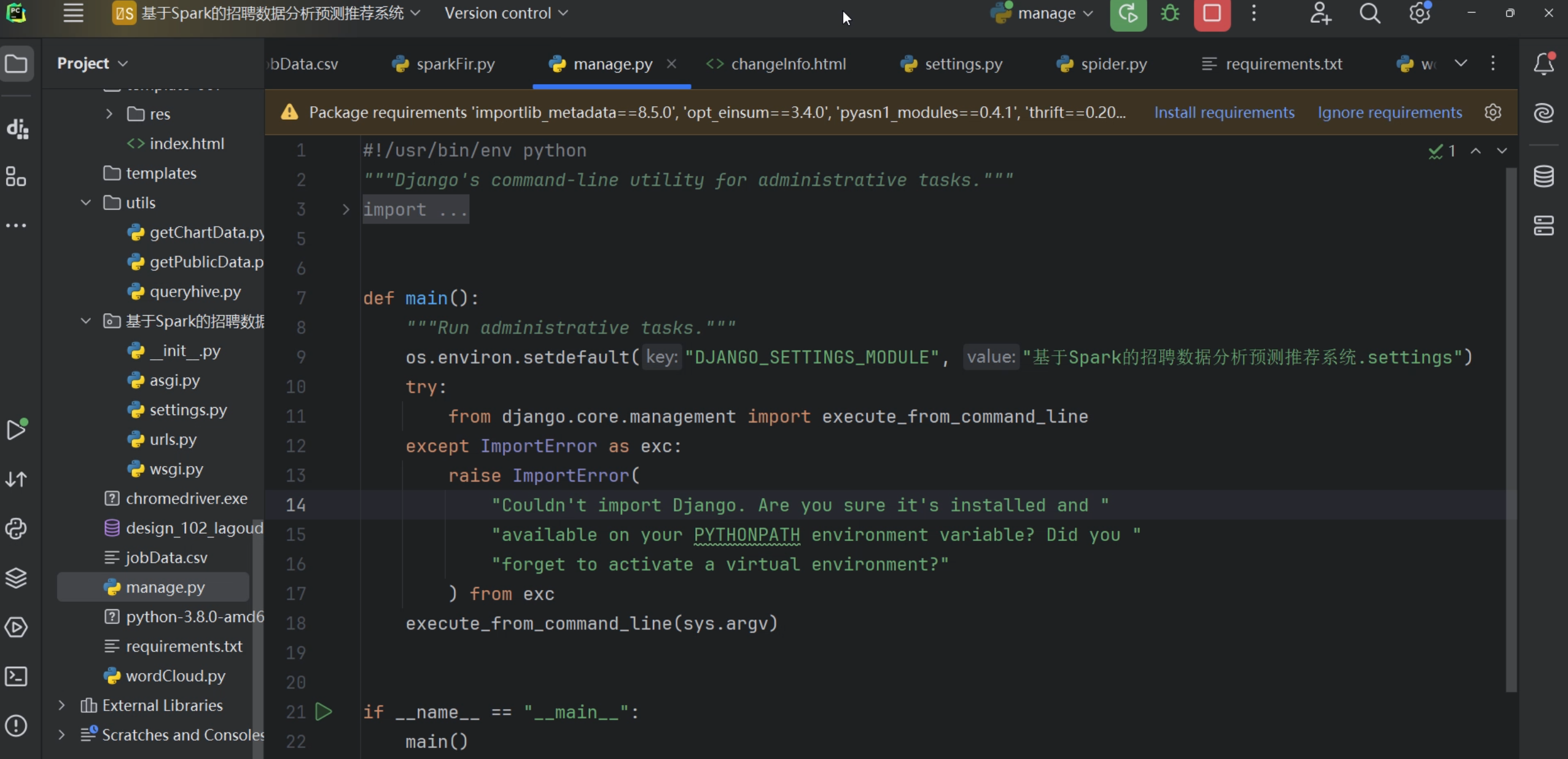Open the main hamburger menu
Viewport: 1568px width, 759px height.
[x=73, y=13]
